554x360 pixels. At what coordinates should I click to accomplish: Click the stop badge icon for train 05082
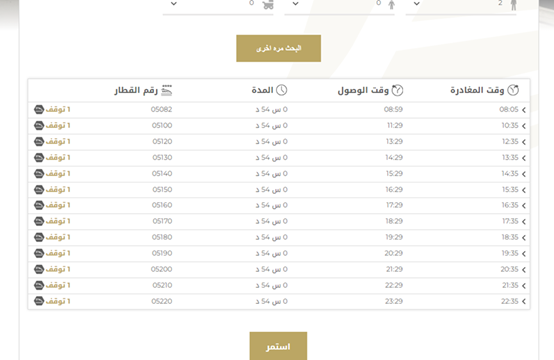point(39,110)
